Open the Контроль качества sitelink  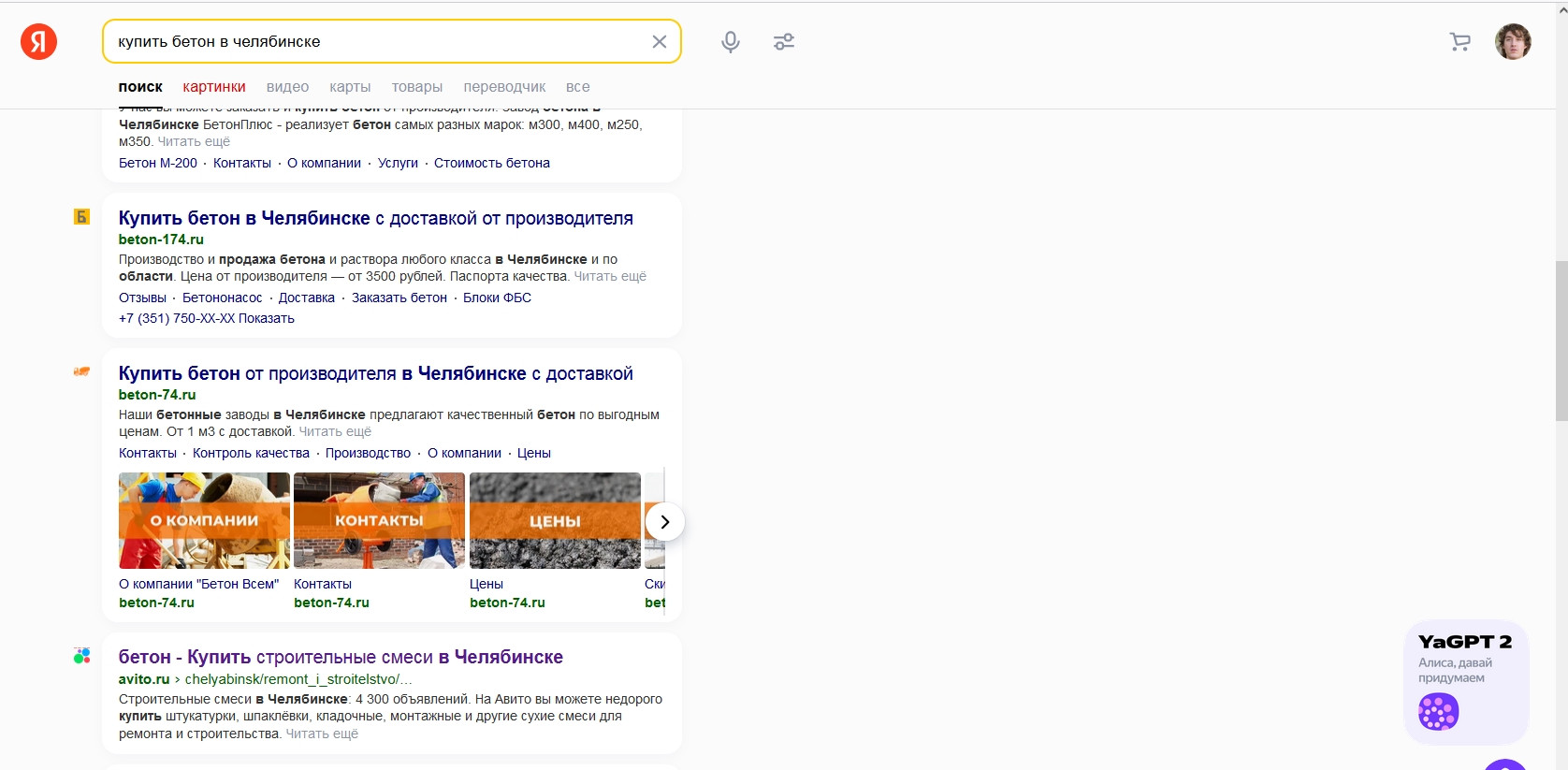pos(251,453)
